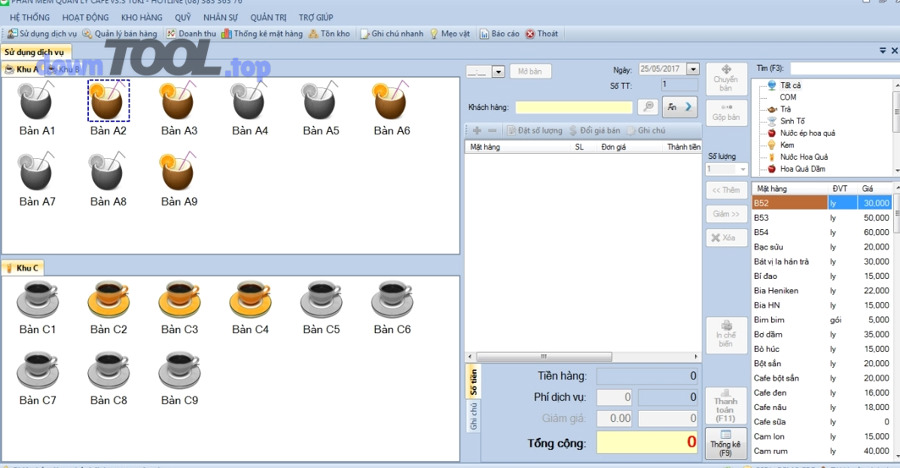Open the Số lượng quantity dropdown
900x468 pixels.
742,169
